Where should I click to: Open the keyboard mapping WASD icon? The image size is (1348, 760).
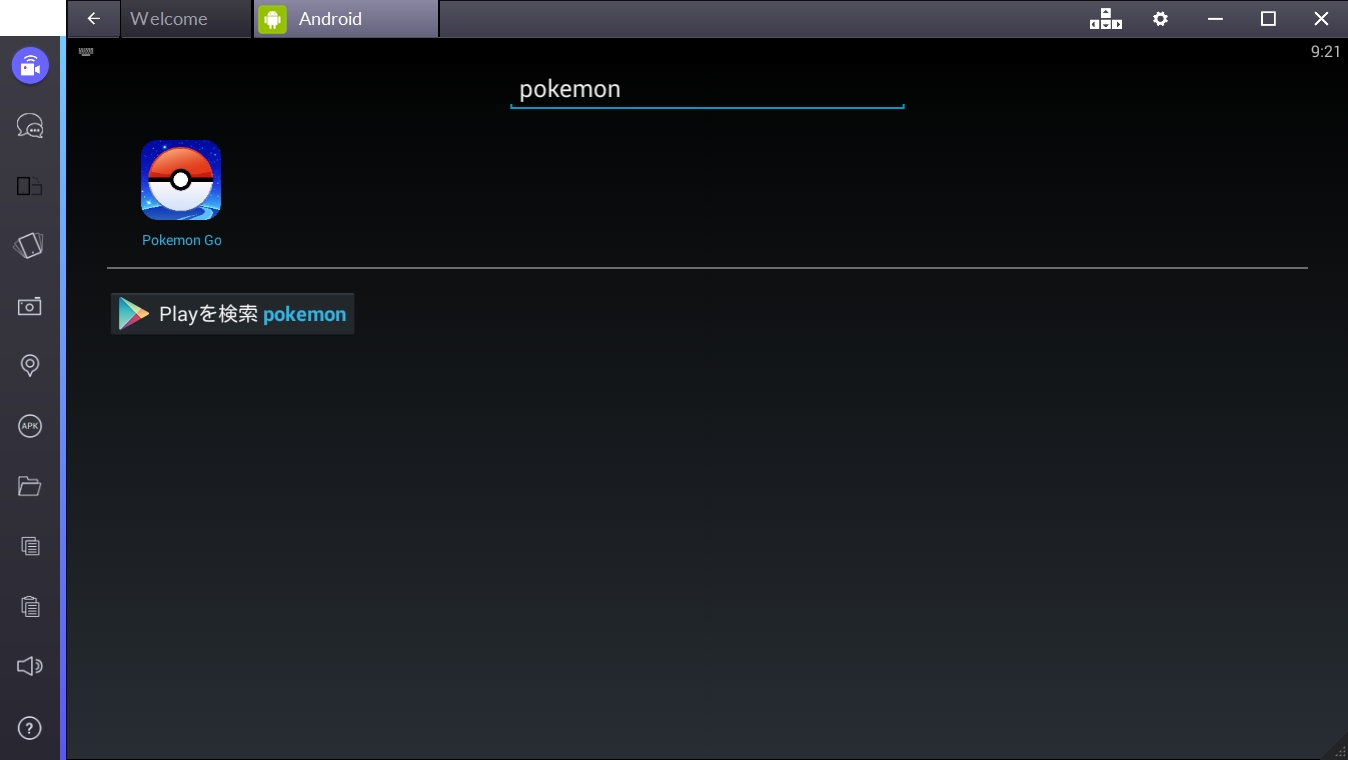coord(1106,19)
